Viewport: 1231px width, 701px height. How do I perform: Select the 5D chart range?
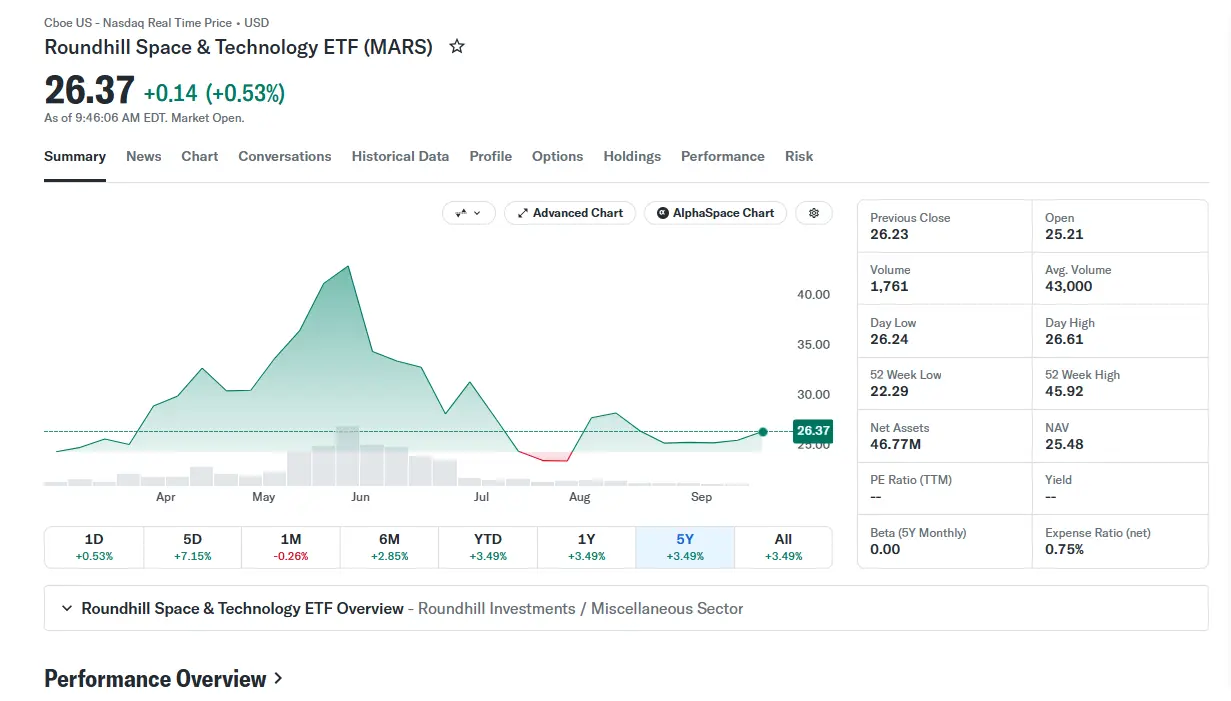click(x=193, y=547)
